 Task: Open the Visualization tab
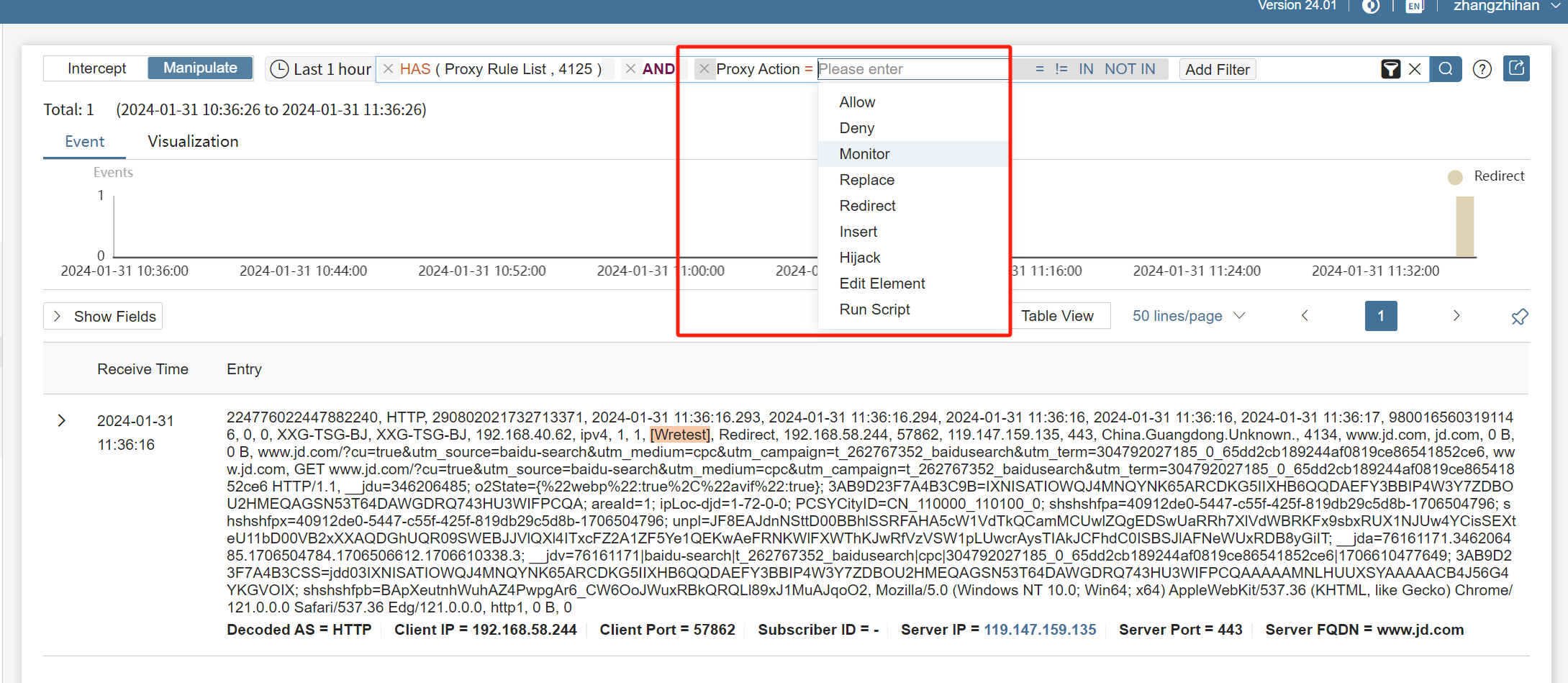coord(193,142)
